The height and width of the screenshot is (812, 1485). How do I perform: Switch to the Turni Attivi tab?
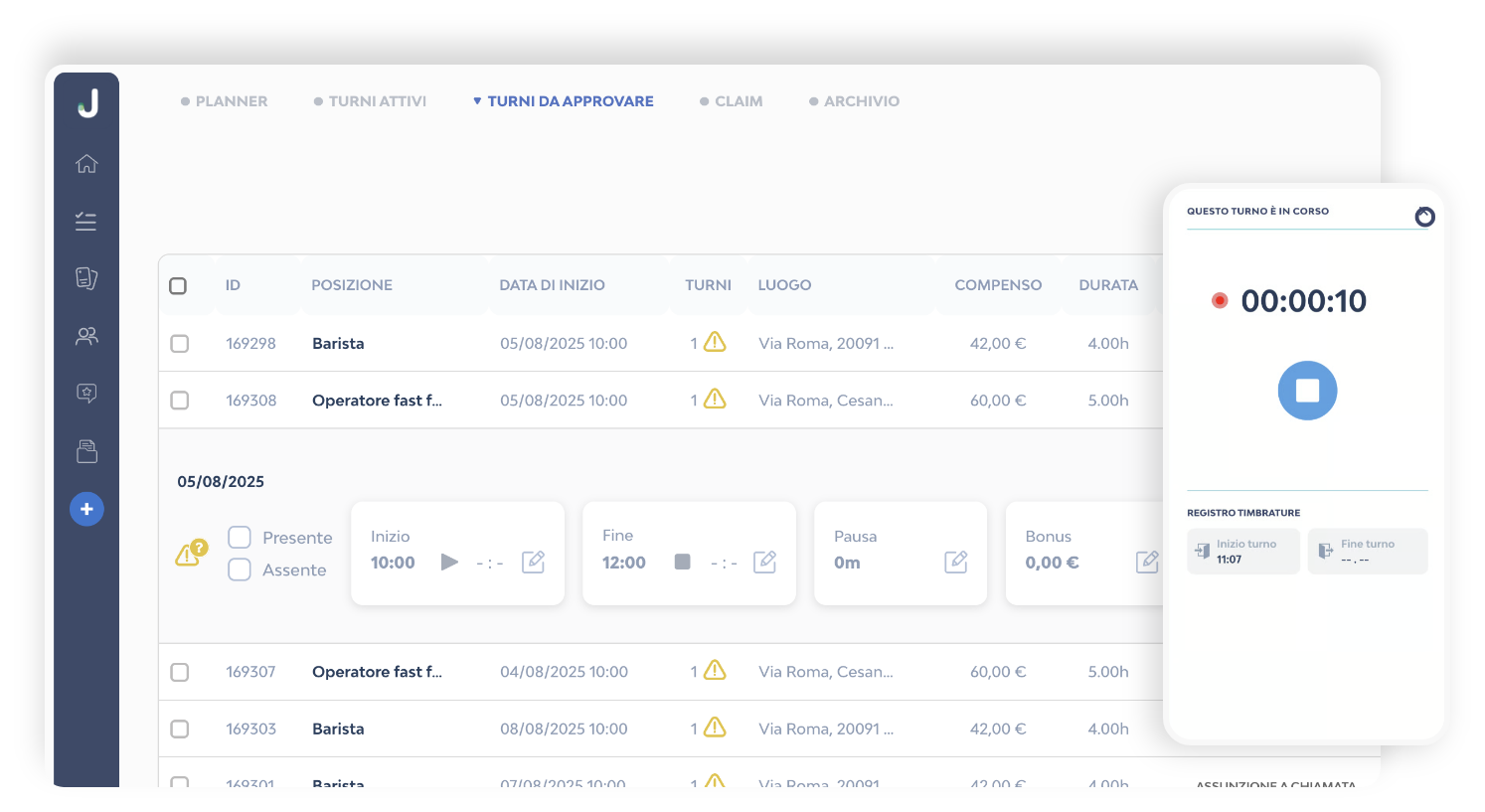[370, 101]
